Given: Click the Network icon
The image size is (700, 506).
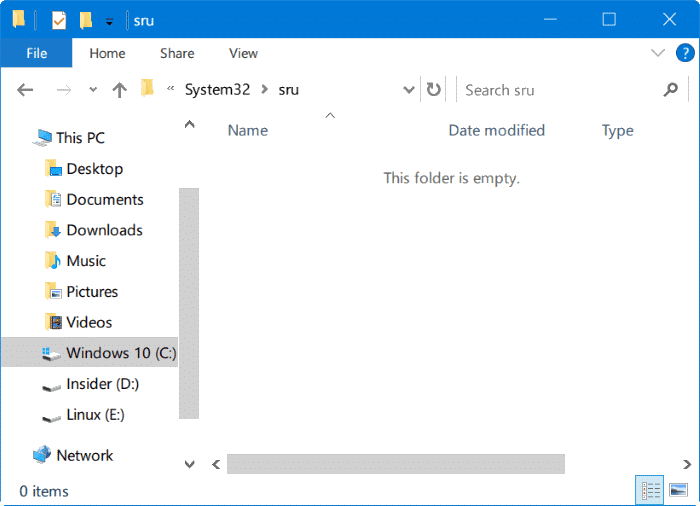Looking at the screenshot, I should [42, 455].
